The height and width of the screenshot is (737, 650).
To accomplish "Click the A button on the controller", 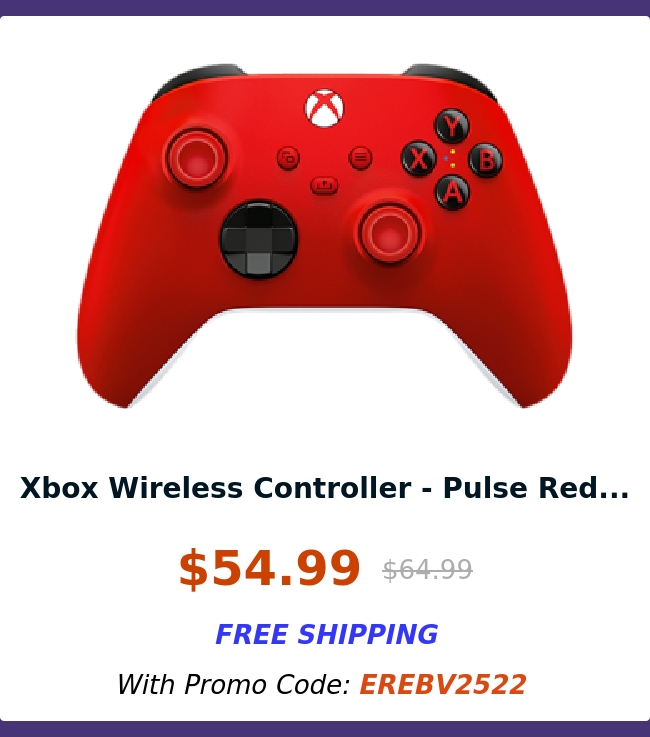I will [x=452, y=192].
